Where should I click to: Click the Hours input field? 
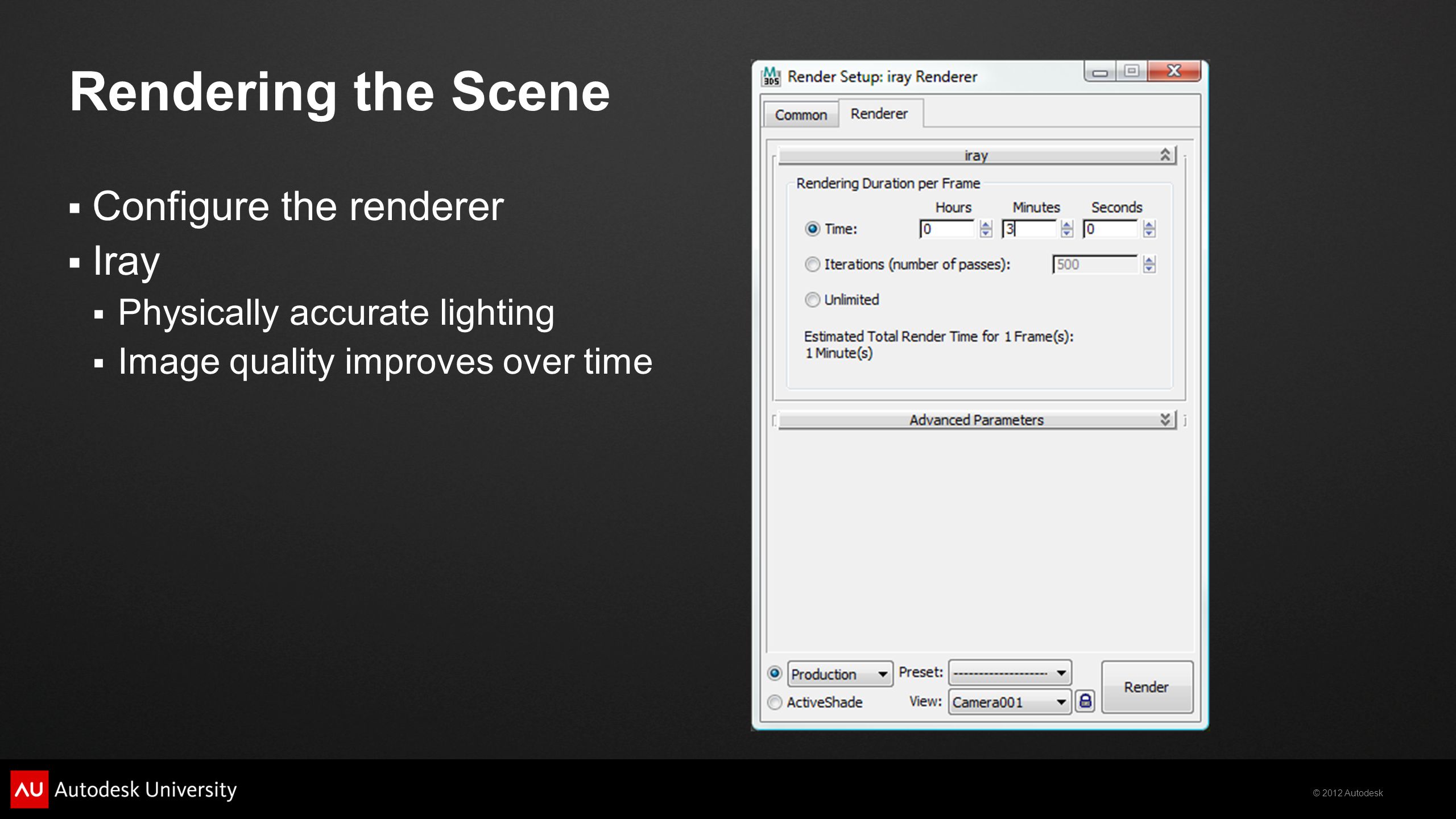(x=947, y=229)
